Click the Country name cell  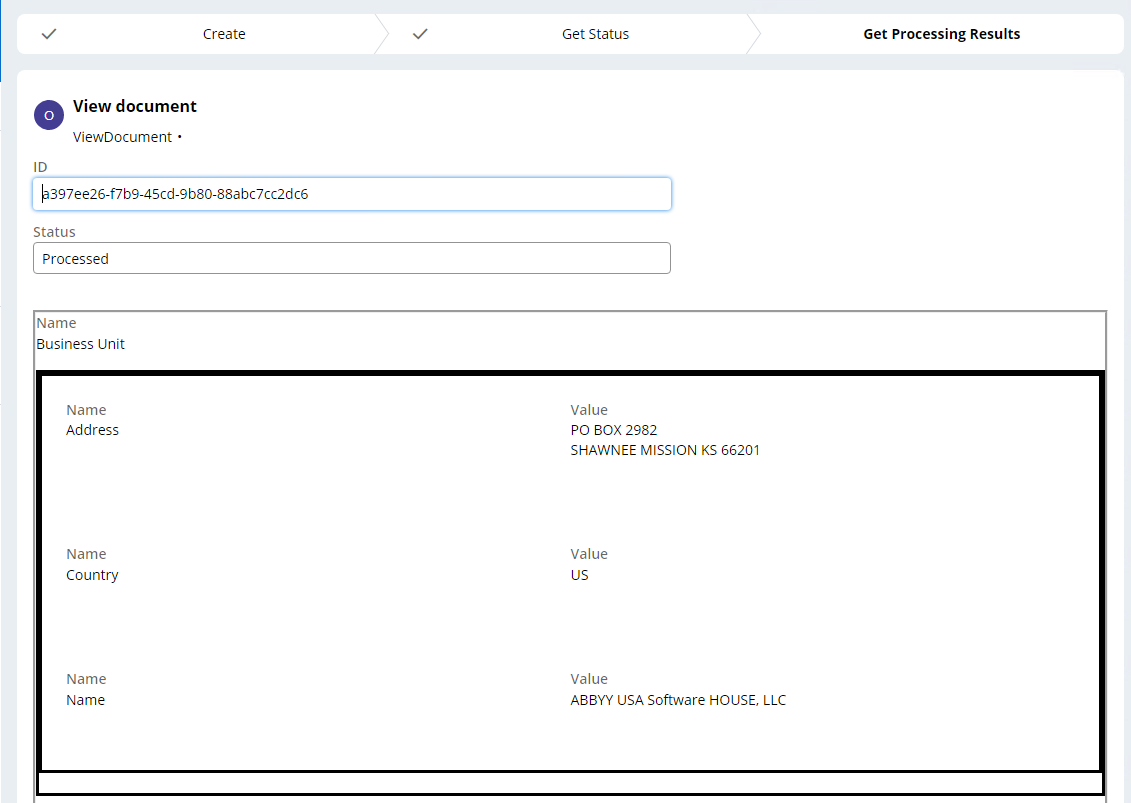[x=92, y=575]
